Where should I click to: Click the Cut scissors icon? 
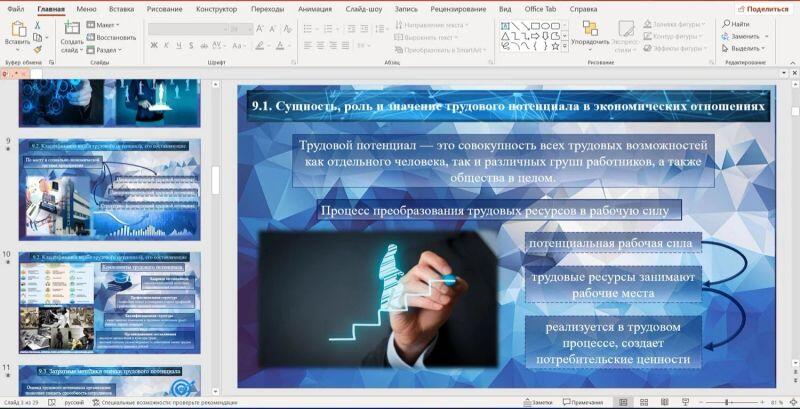coord(38,24)
